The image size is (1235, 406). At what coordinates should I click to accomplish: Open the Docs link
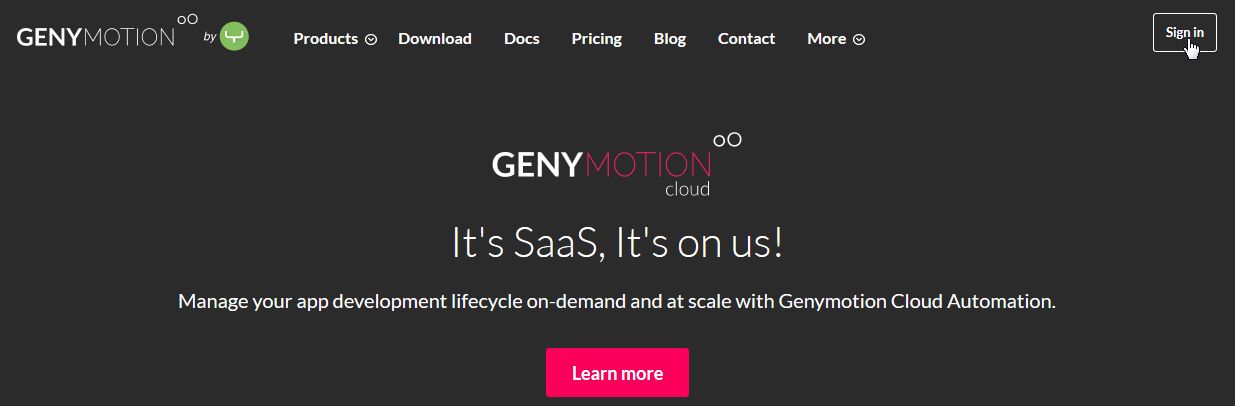pos(522,39)
